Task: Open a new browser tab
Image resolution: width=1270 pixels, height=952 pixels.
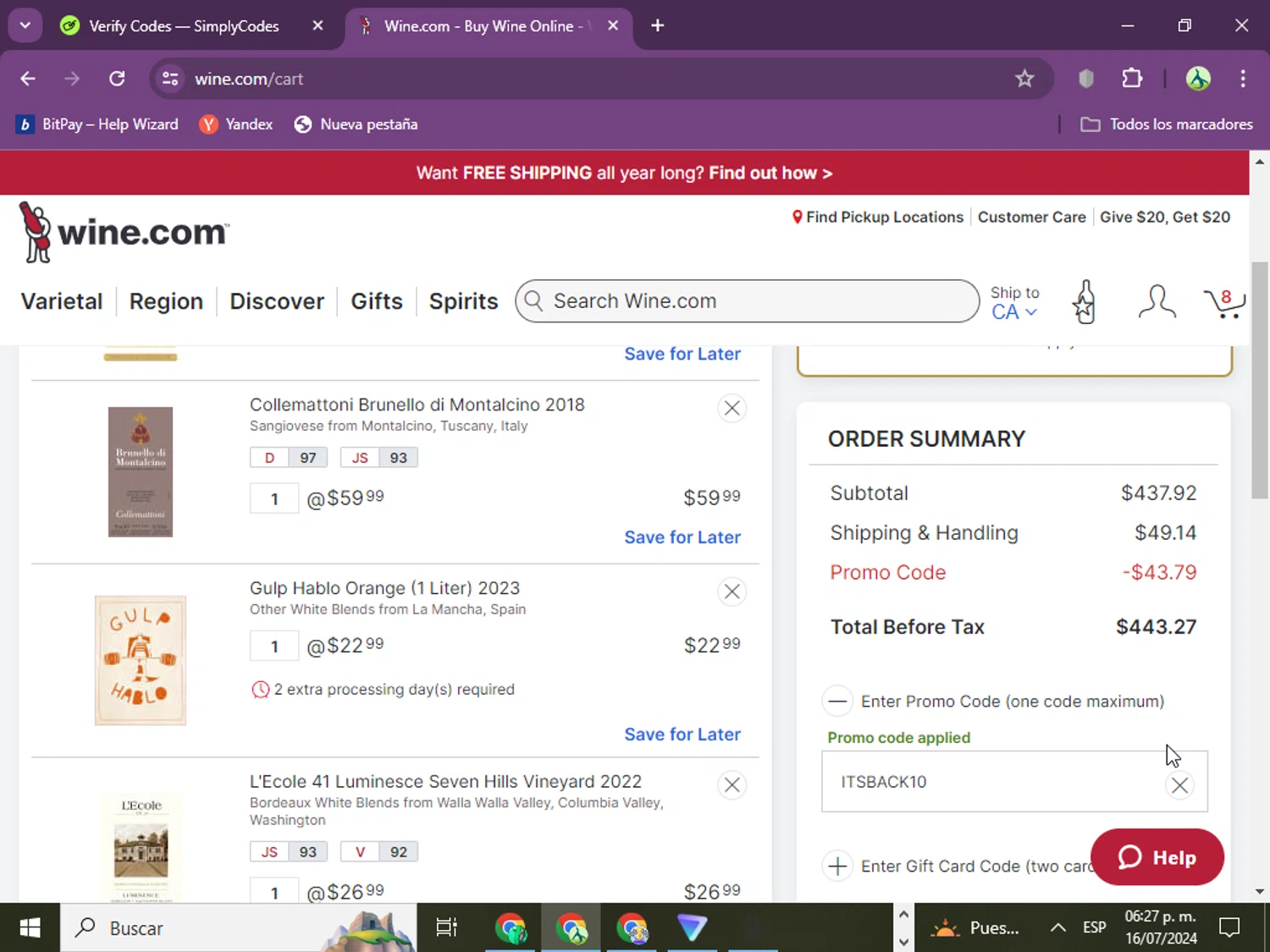Action: (657, 25)
